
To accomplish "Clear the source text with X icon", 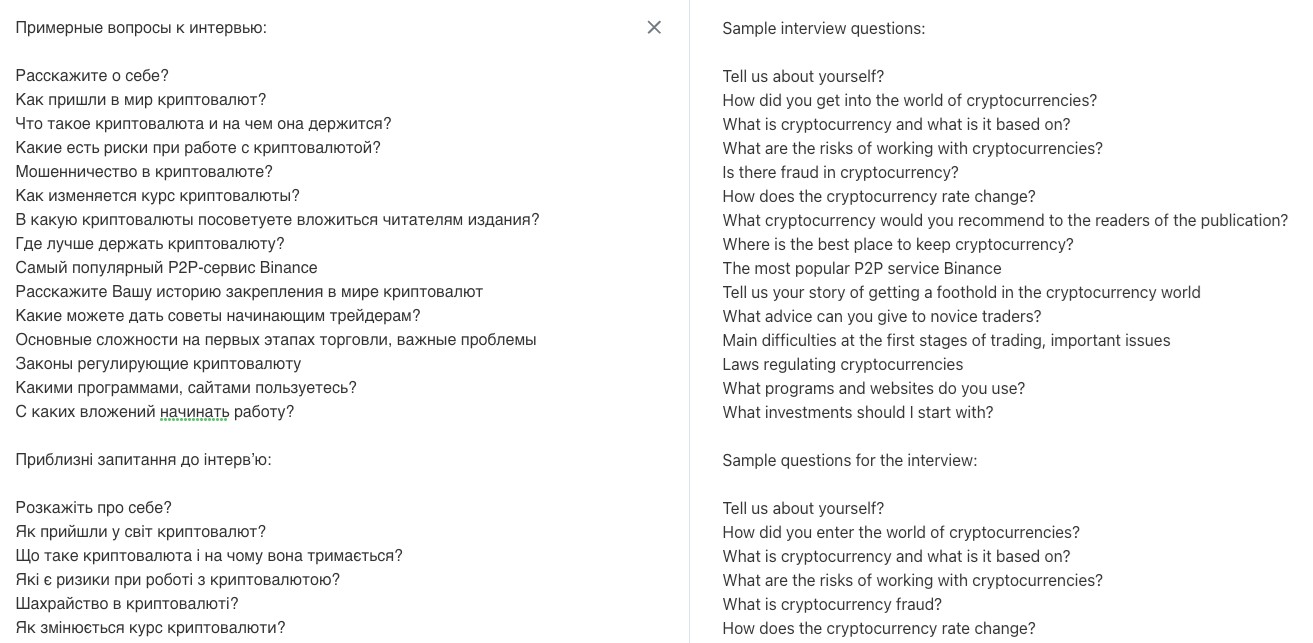I will [654, 28].
